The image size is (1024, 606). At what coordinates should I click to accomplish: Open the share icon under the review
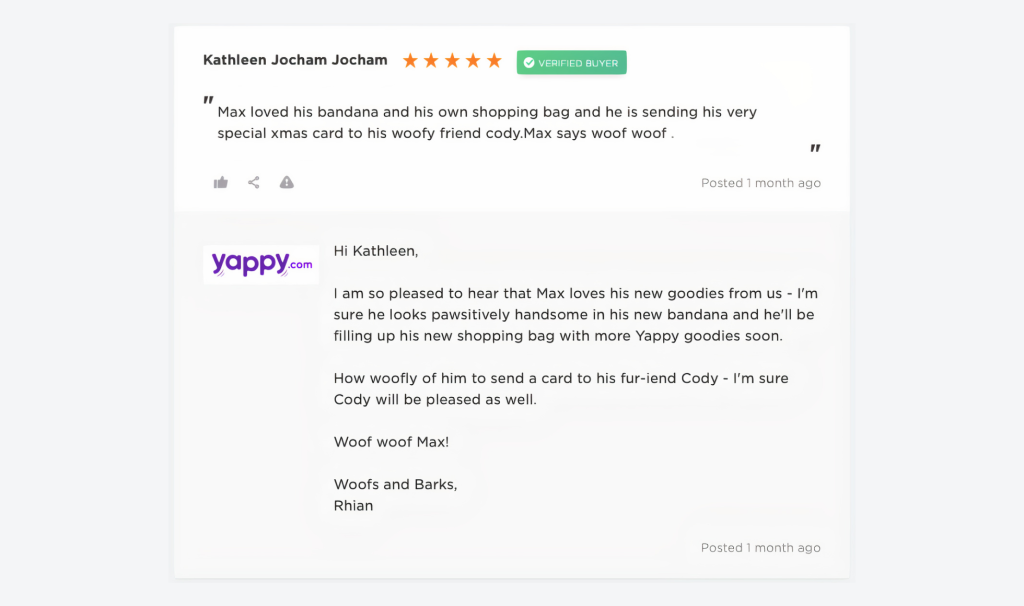pyautogui.click(x=253, y=182)
